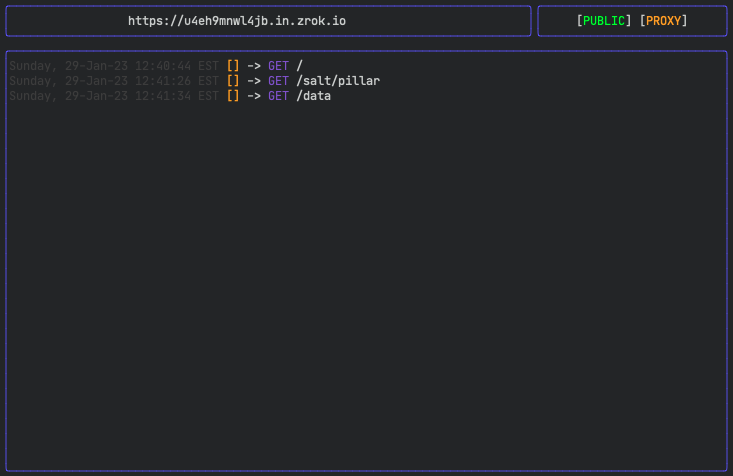Click orange brackets on the first request row
The height and width of the screenshot is (476, 733).
(233, 66)
